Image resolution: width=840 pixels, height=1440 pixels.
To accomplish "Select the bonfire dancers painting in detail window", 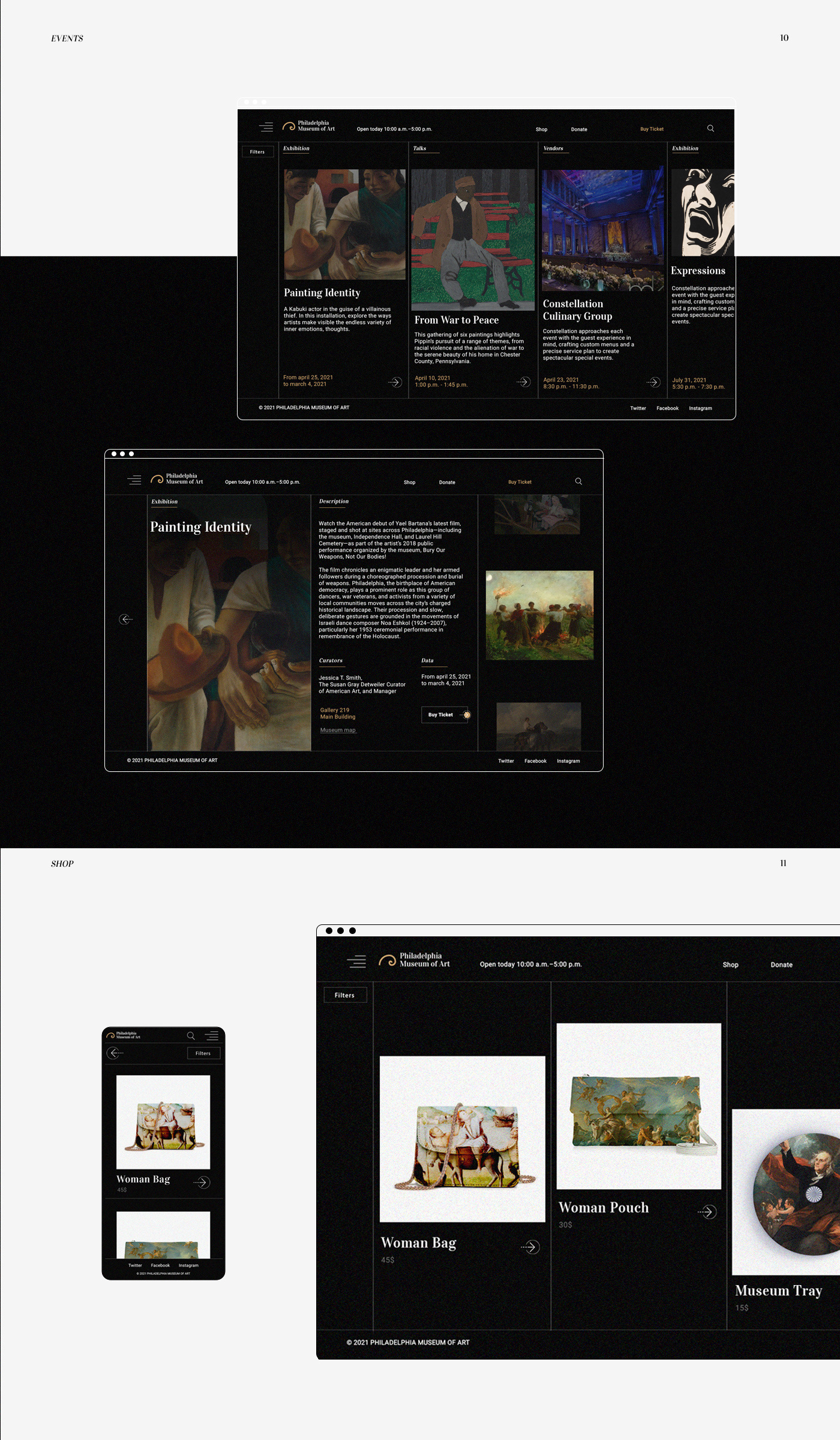I will 539,615.
